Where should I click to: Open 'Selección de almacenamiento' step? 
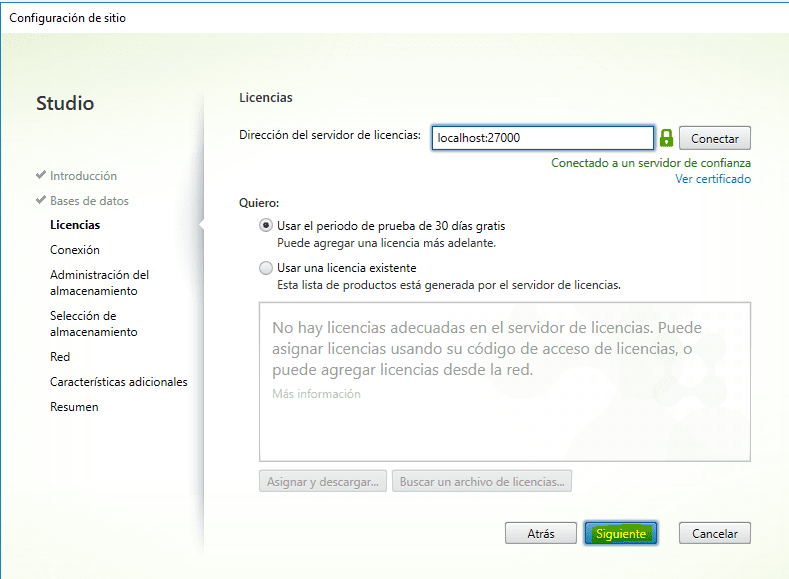[94, 324]
